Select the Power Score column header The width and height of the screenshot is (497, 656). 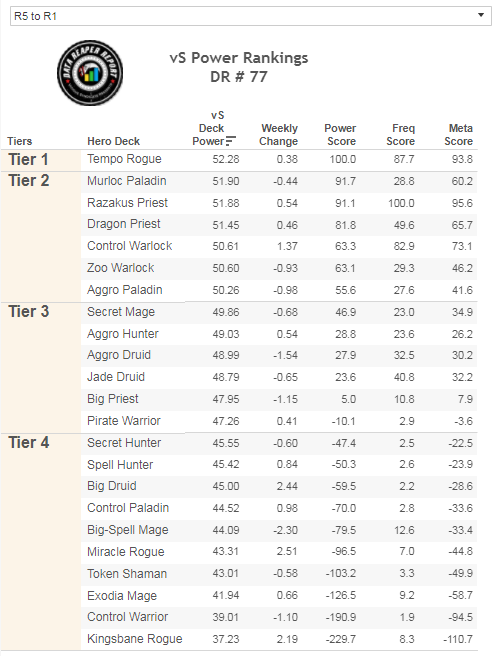tap(341, 135)
